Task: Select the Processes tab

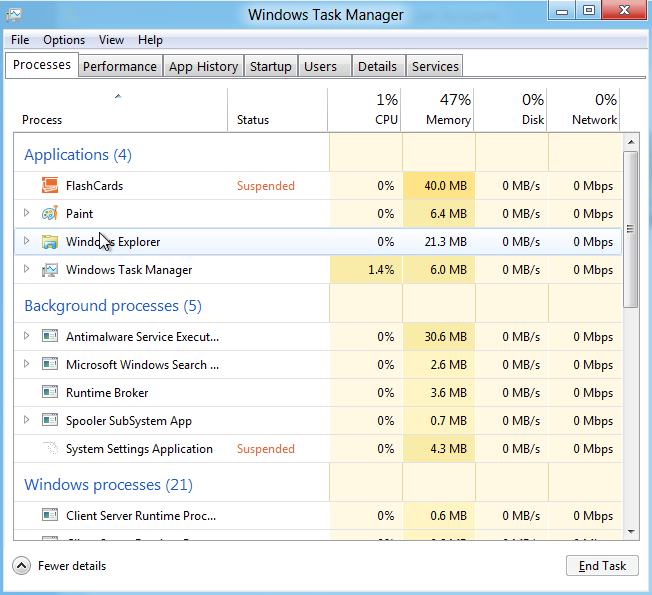Action: tap(42, 65)
